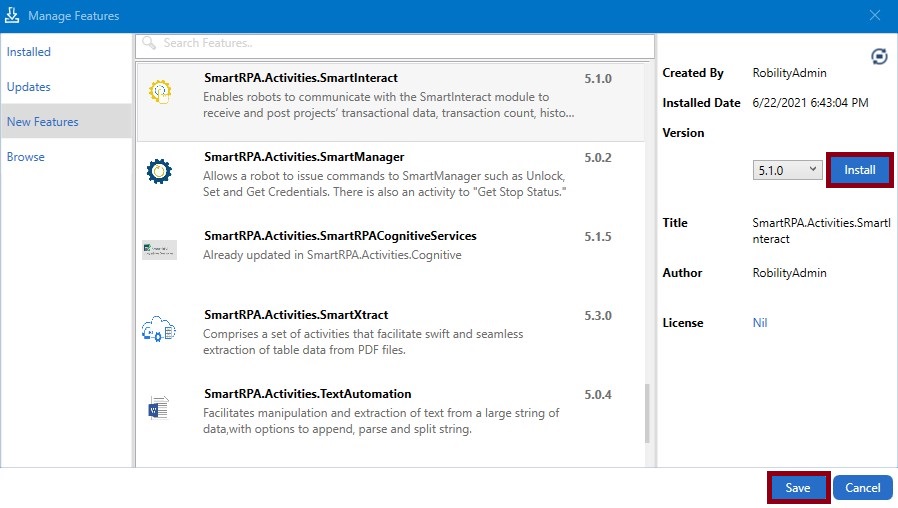Image resolution: width=898 pixels, height=508 pixels.
Task: Click the SmartInteract package icon
Action: click(x=160, y=92)
